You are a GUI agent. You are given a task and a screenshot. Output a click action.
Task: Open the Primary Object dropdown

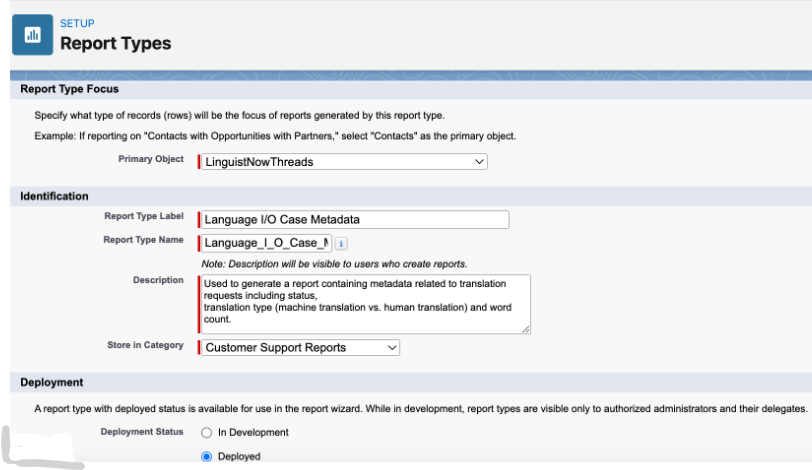coord(344,161)
